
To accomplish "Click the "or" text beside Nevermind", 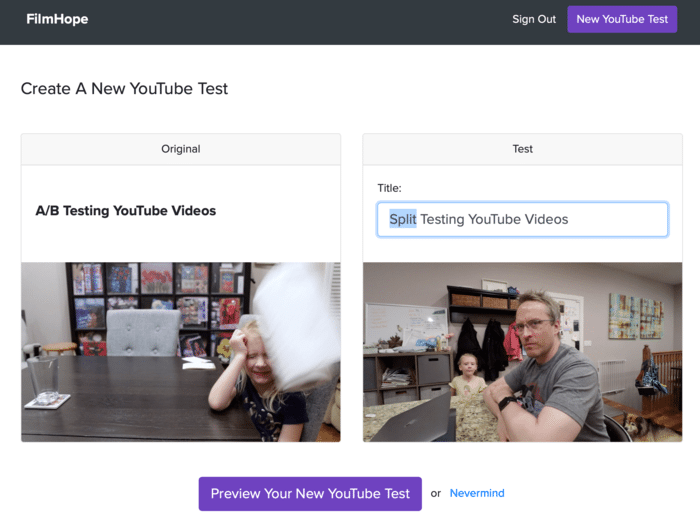I will (x=435, y=493).
